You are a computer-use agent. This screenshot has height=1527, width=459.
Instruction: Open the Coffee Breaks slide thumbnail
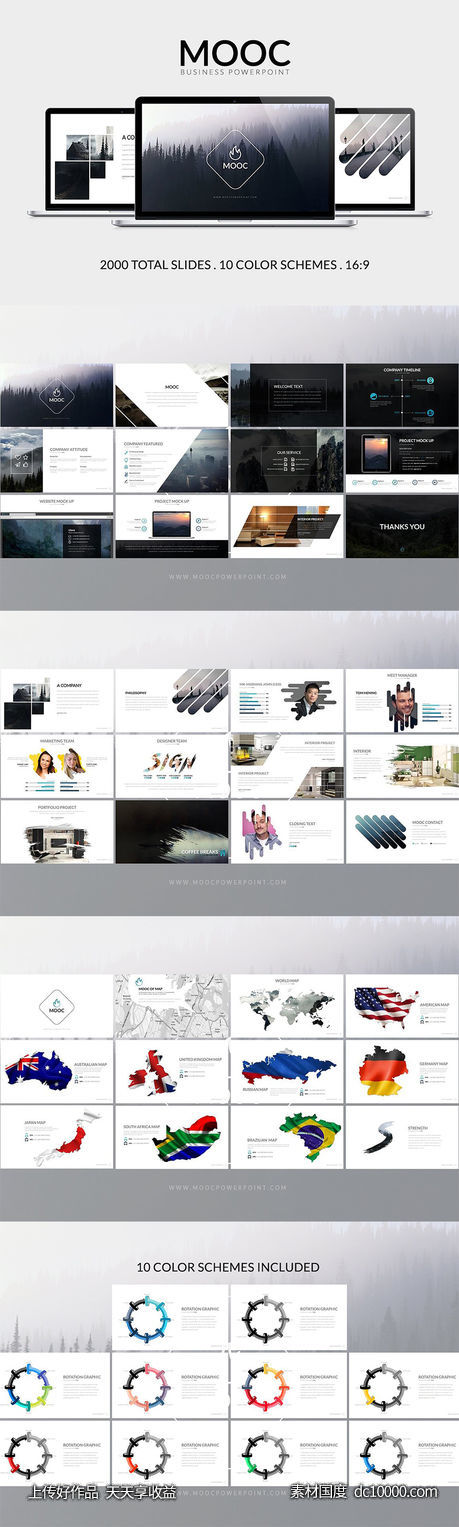[172, 831]
